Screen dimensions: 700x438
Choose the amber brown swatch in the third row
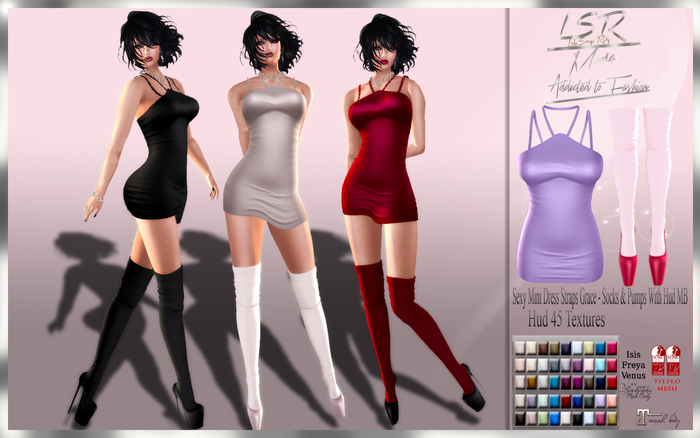(532, 382)
